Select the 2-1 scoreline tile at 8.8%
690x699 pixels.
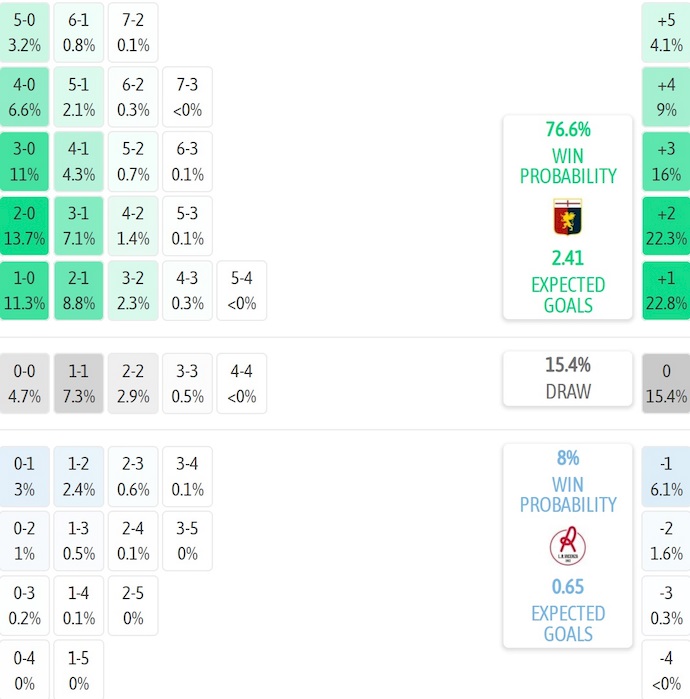pyautogui.click(x=79, y=291)
